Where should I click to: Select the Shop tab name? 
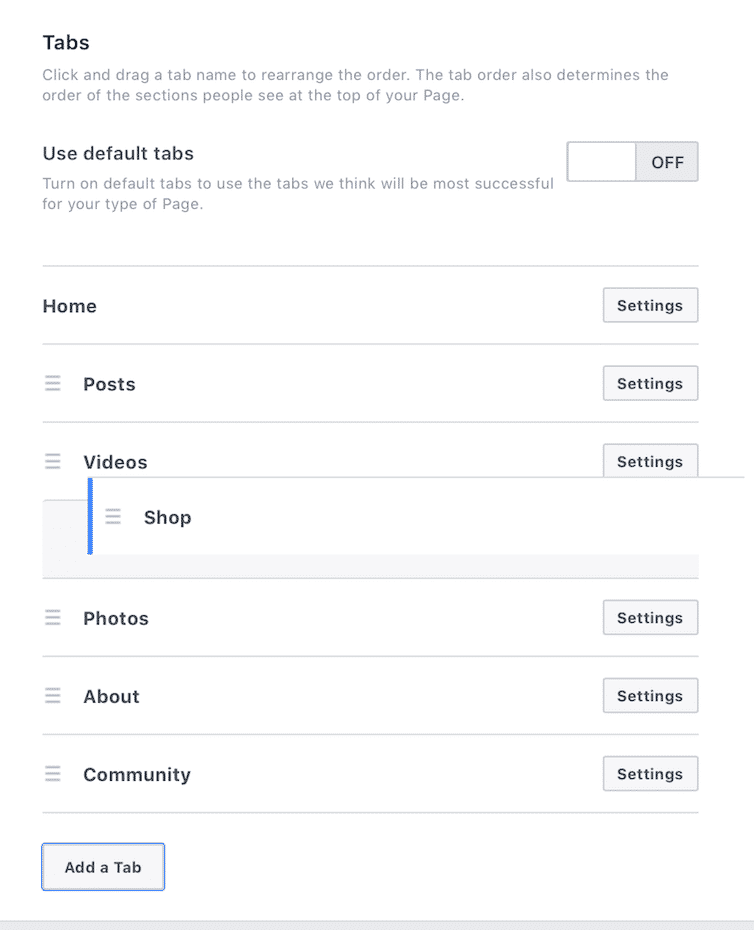[x=167, y=517]
